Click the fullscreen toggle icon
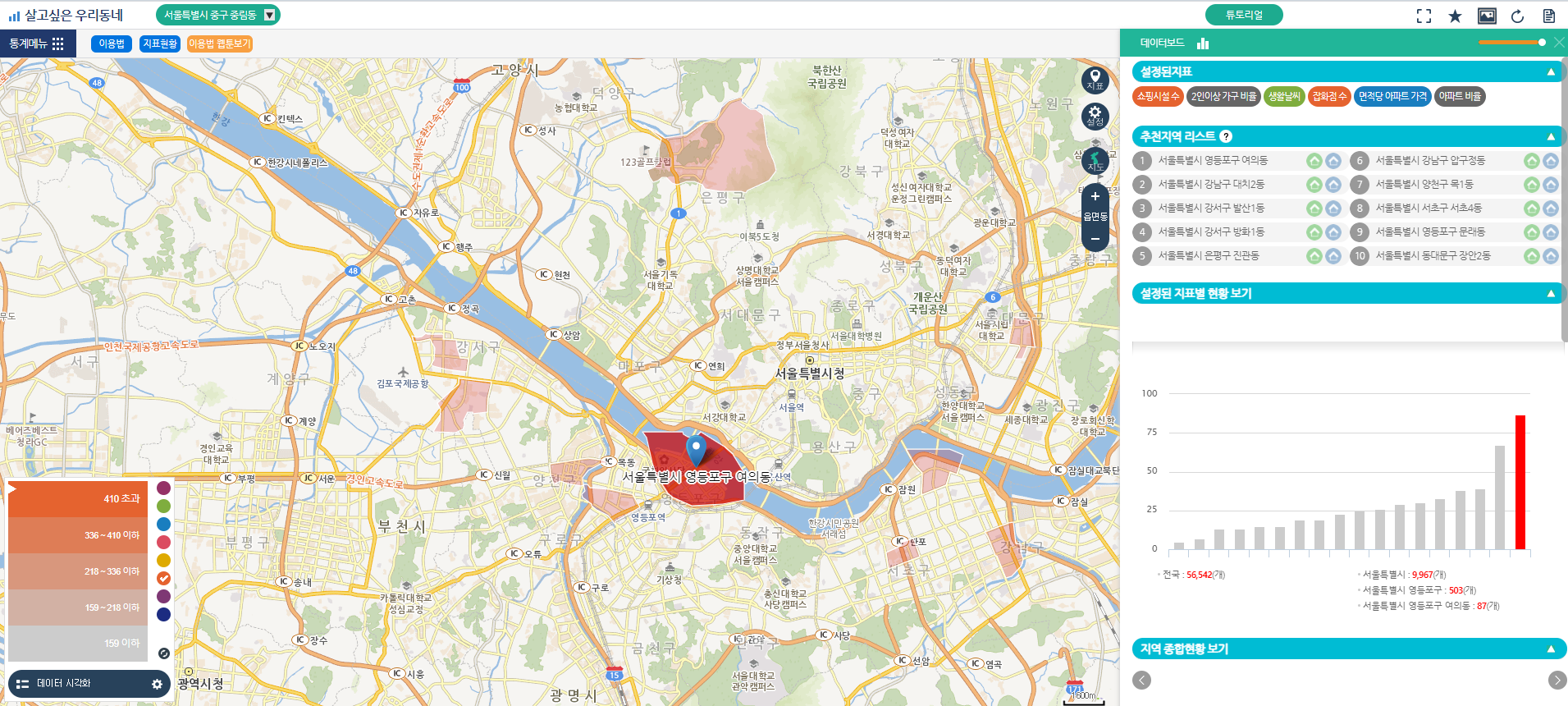The image size is (1568, 706). click(x=1424, y=16)
